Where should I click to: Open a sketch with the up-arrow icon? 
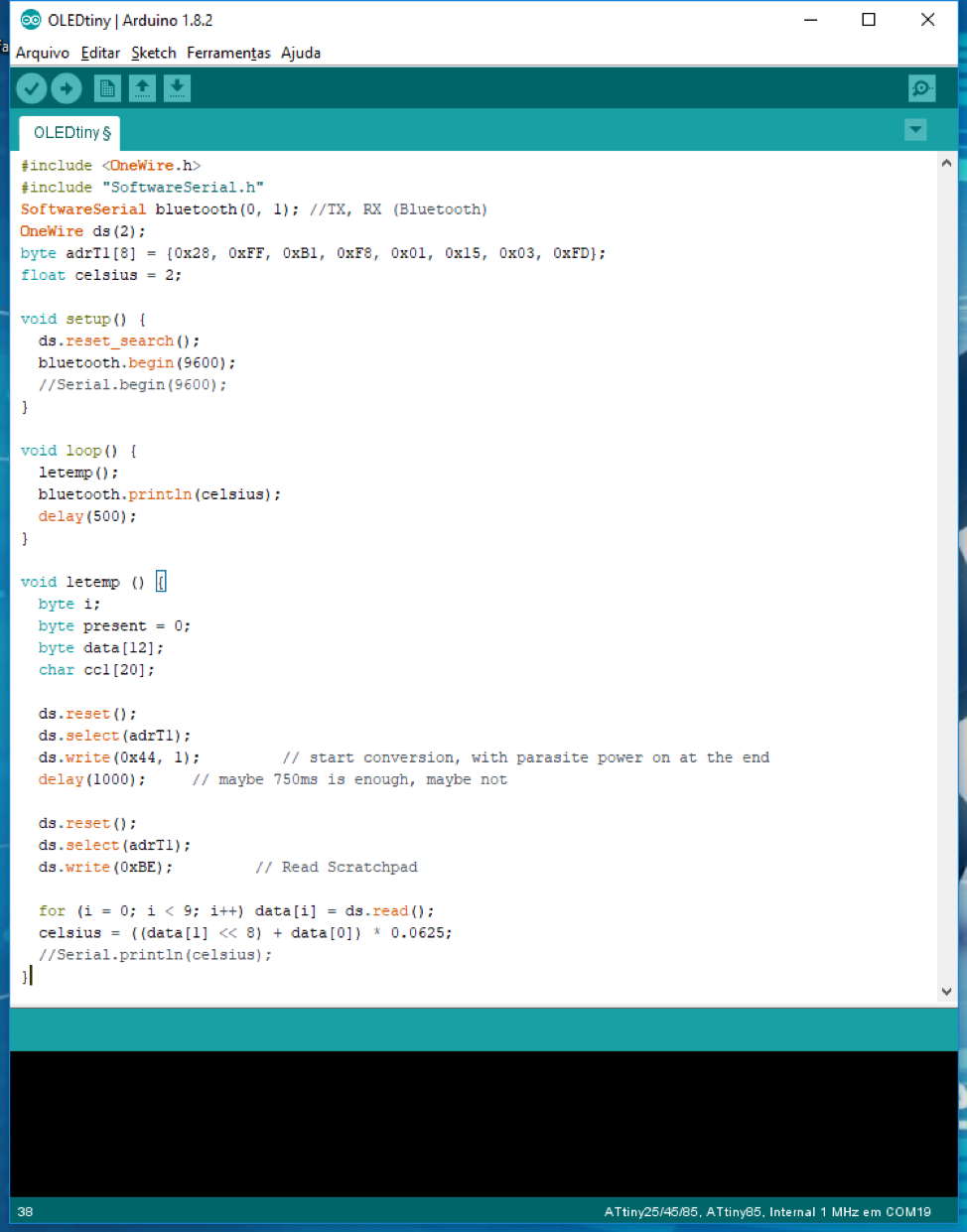[x=142, y=88]
